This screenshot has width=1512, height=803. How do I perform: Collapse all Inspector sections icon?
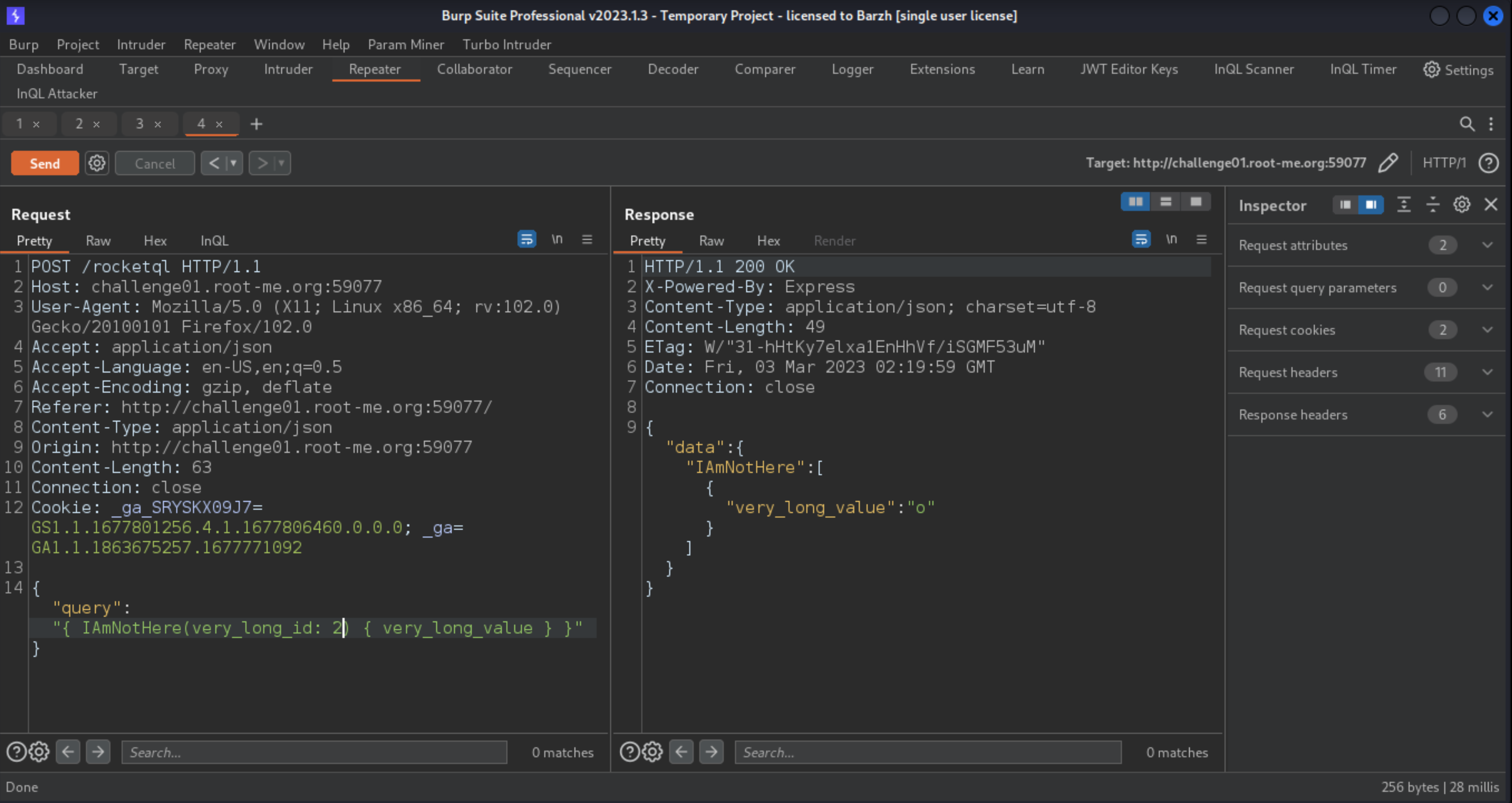1433,204
